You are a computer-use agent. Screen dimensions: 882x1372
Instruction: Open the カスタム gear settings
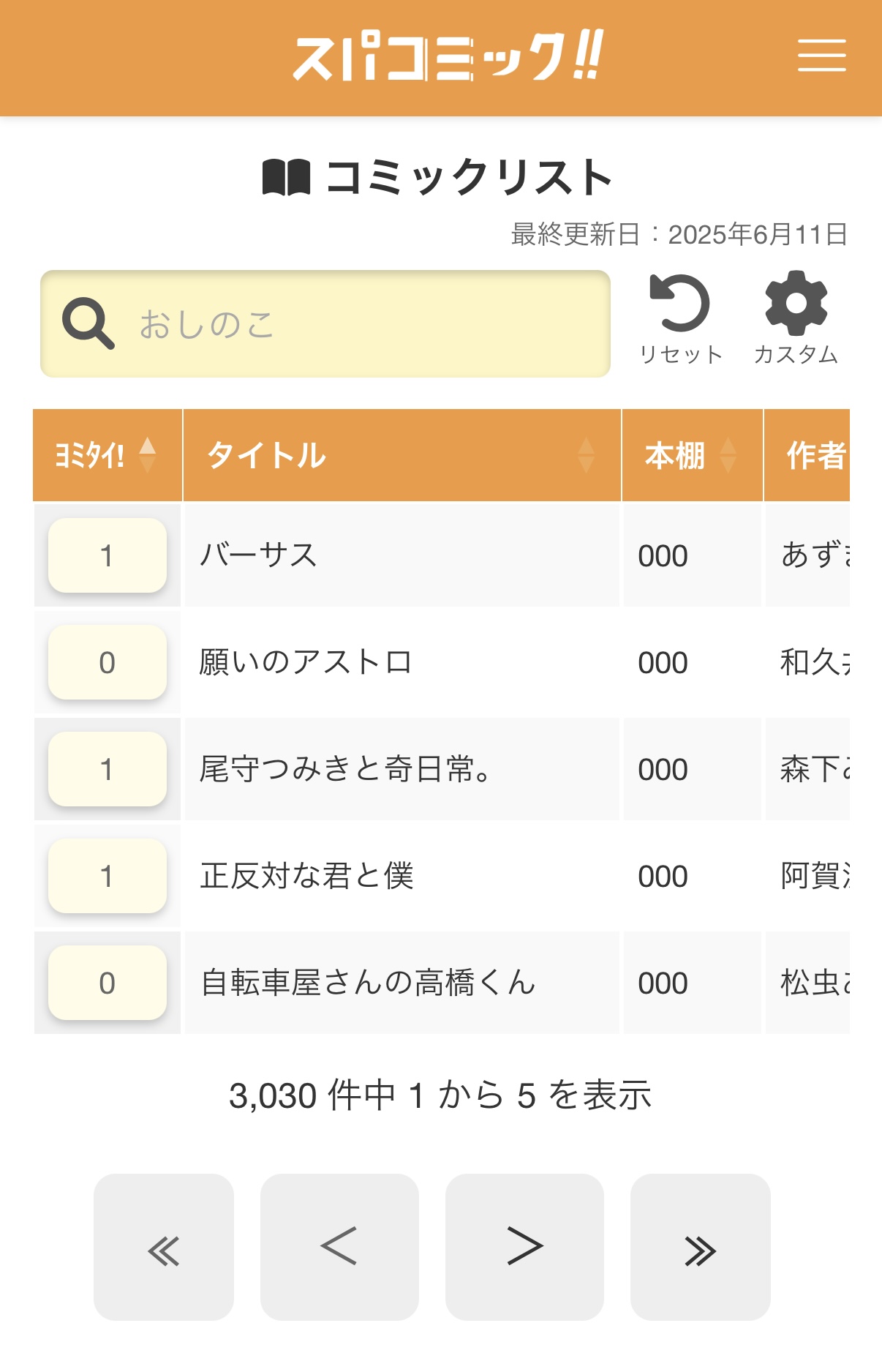tap(796, 302)
